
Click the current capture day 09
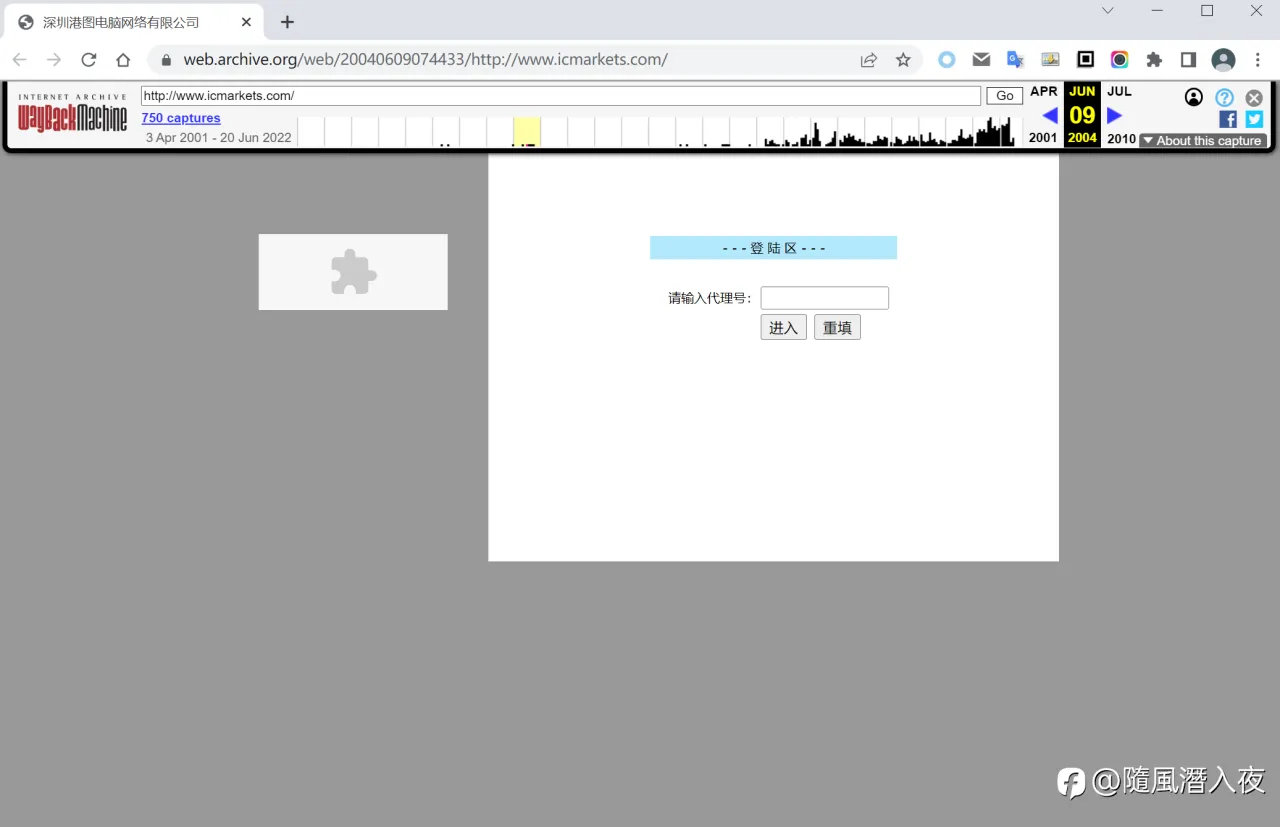point(1082,115)
